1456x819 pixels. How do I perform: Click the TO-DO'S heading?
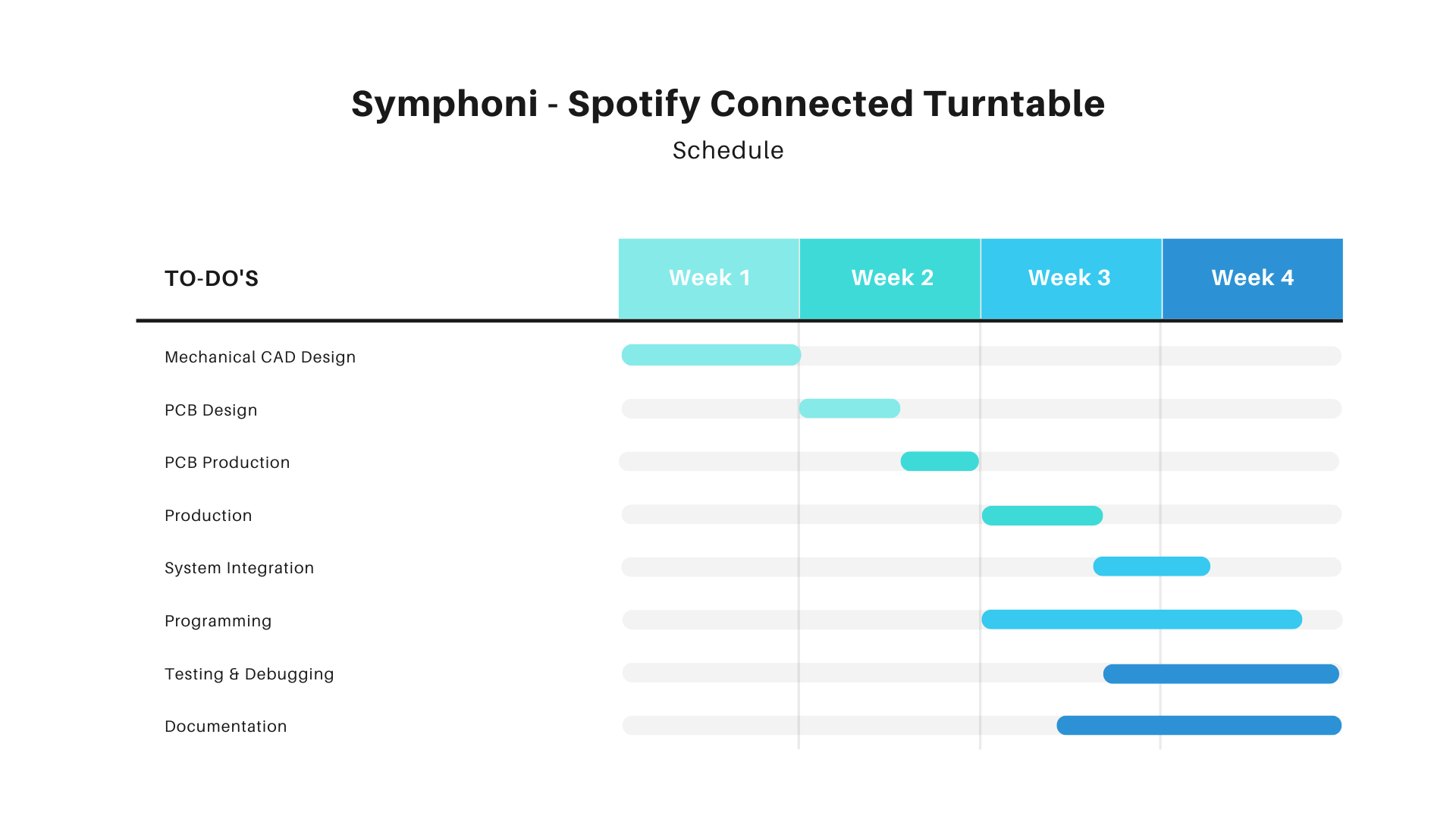(x=212, y=278)
